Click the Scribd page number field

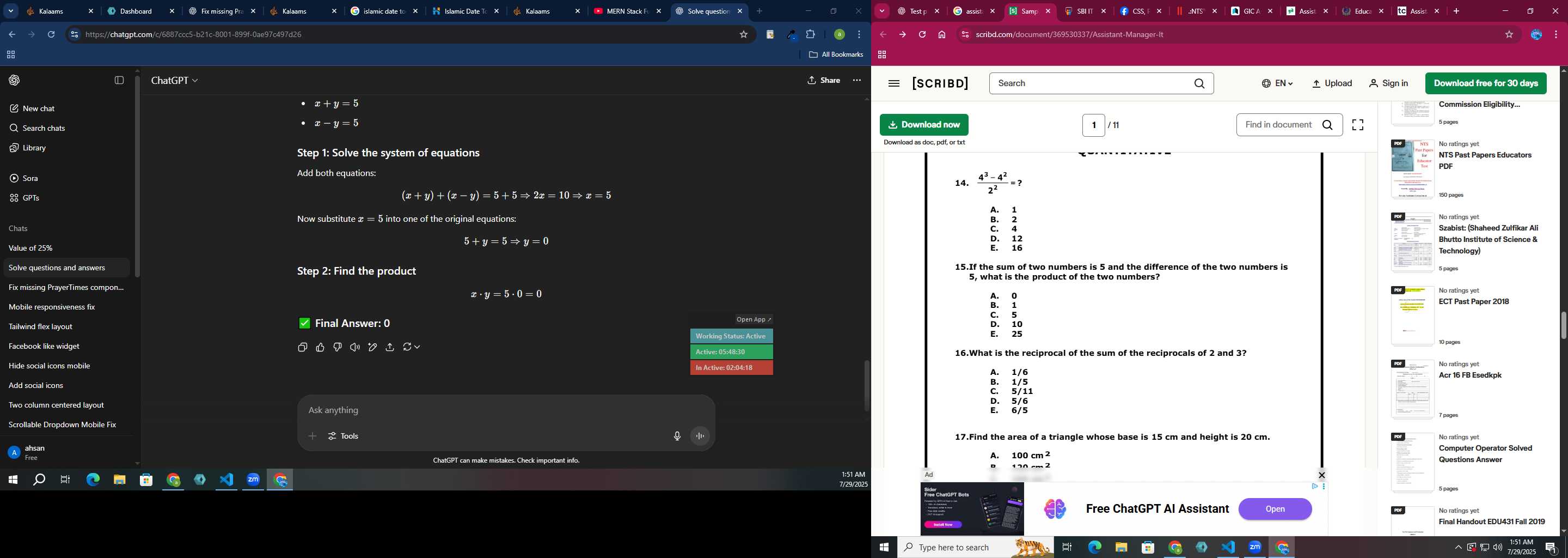pyautogui.click(x=1093, y=125)
